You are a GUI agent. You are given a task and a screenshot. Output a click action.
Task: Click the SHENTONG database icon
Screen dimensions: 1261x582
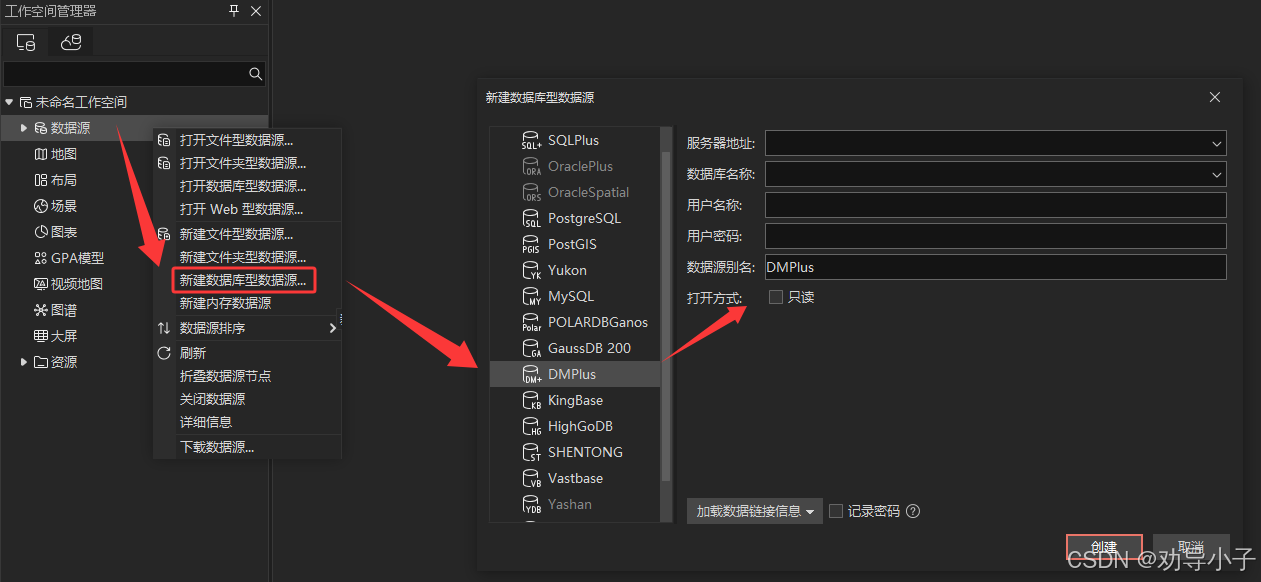pyautogui.click(x=532, y=452)
